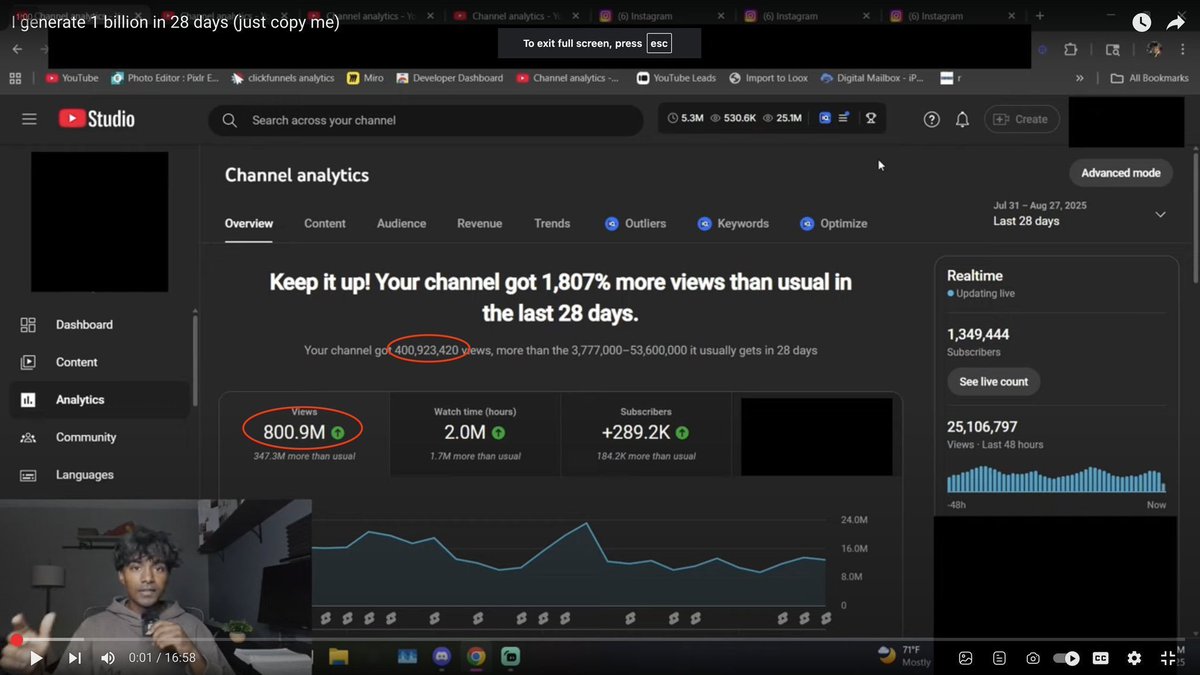
Task: Click the trophy icon in the stats bar
Action: [x=871, y=118]
